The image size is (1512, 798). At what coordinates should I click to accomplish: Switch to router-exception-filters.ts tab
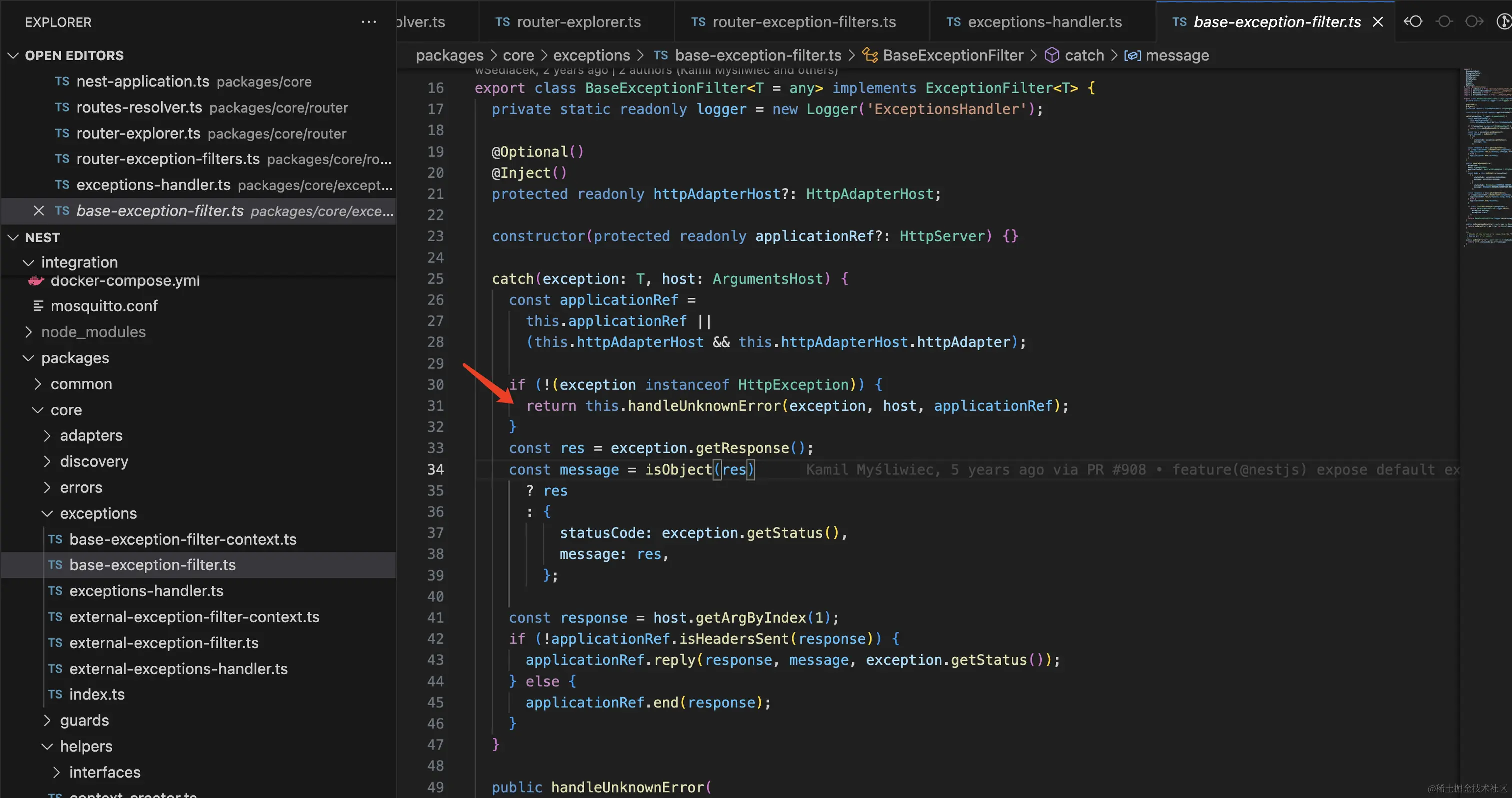point(802,22)
